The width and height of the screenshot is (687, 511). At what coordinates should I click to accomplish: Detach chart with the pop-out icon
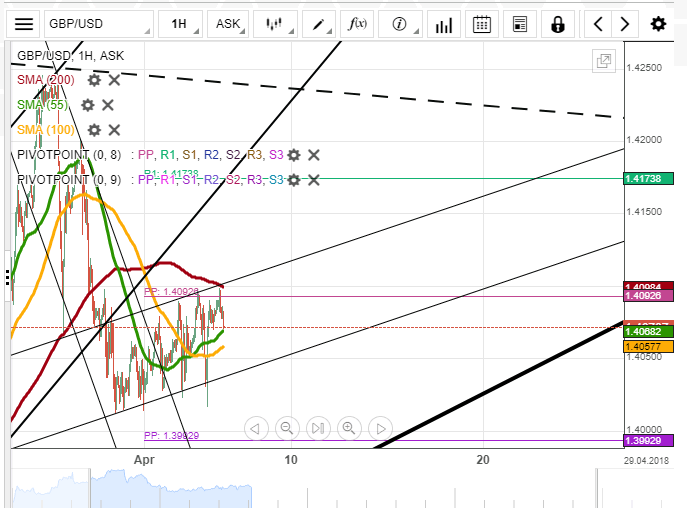coord(604,61)
